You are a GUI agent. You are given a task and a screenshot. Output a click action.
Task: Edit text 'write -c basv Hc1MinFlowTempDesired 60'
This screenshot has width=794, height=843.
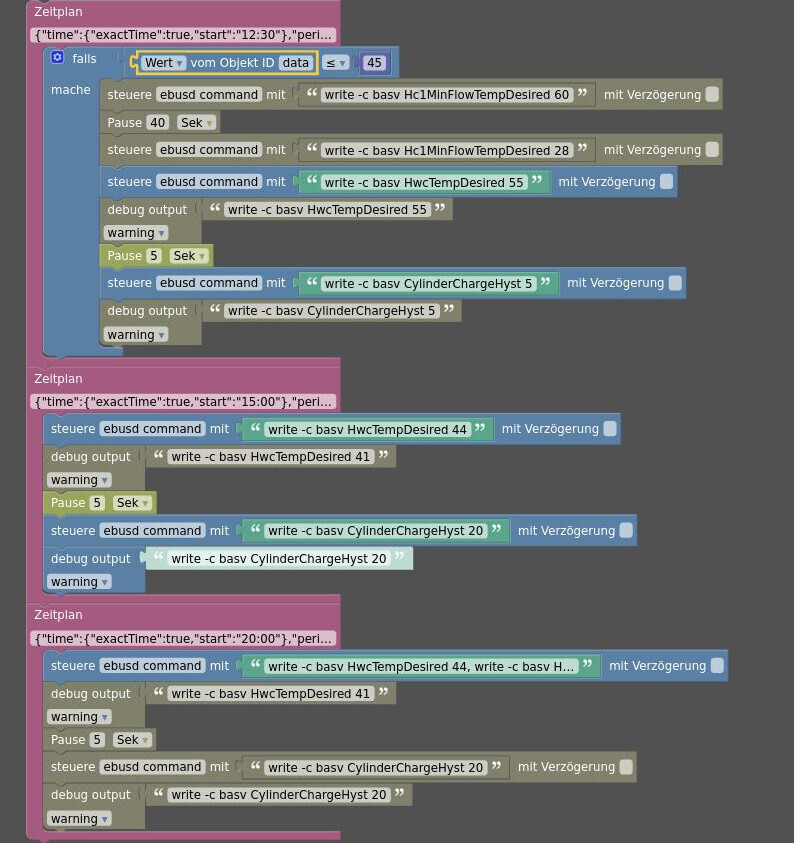[x=446, y=95]
